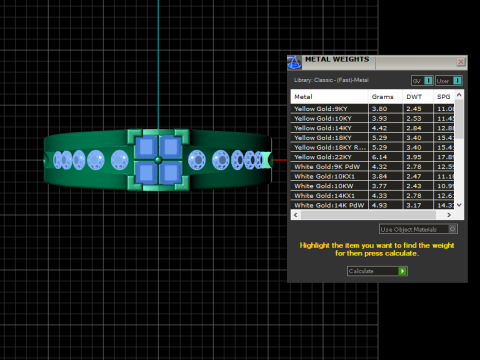The height and width of the screenshot is (360, 480).
Task: Click the vertical scrollbar thumb
Action: pos(459,119)
